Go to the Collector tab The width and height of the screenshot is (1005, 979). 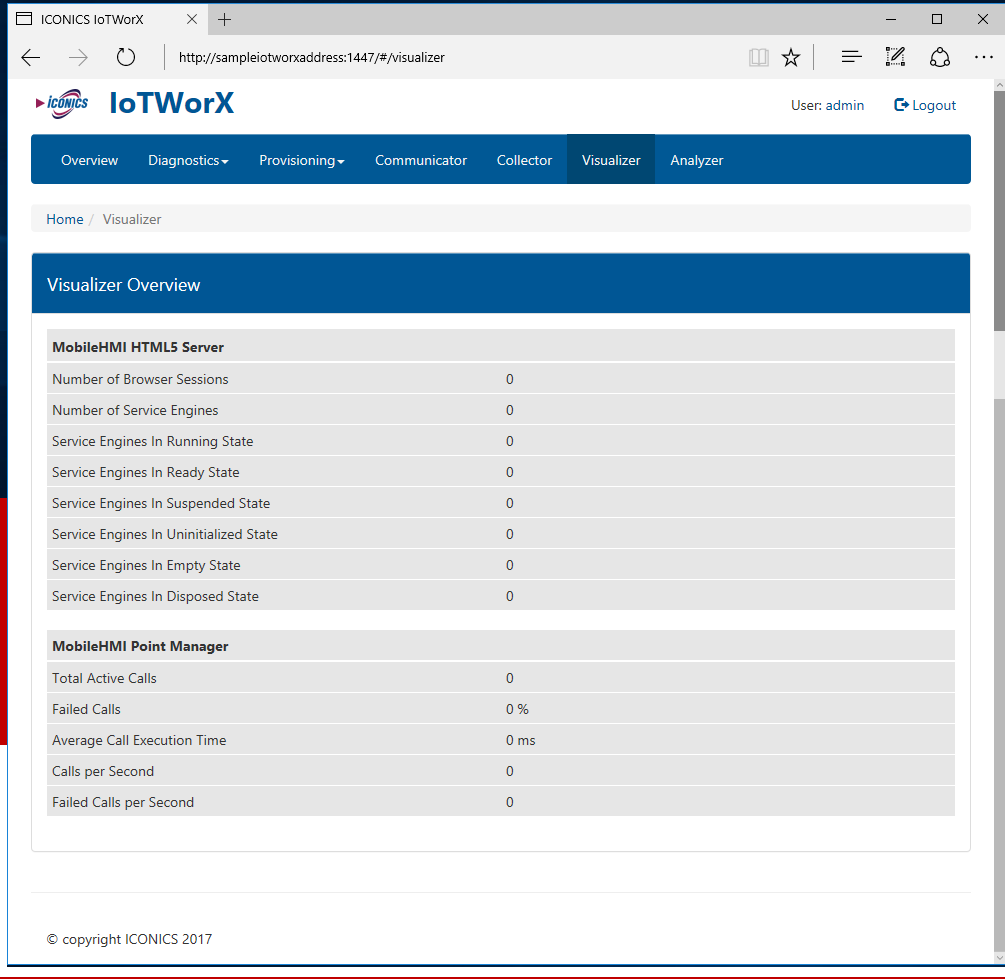pos(524,160)
